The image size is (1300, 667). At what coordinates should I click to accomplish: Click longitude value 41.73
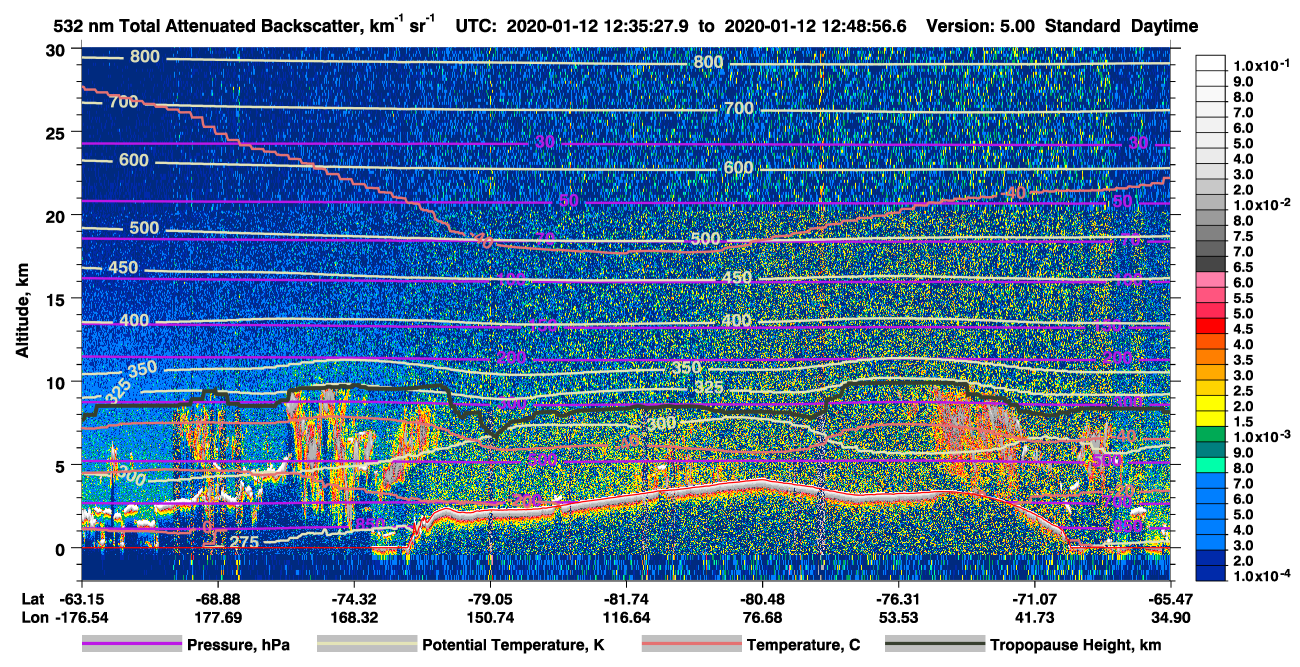(x=1034, y=618)
